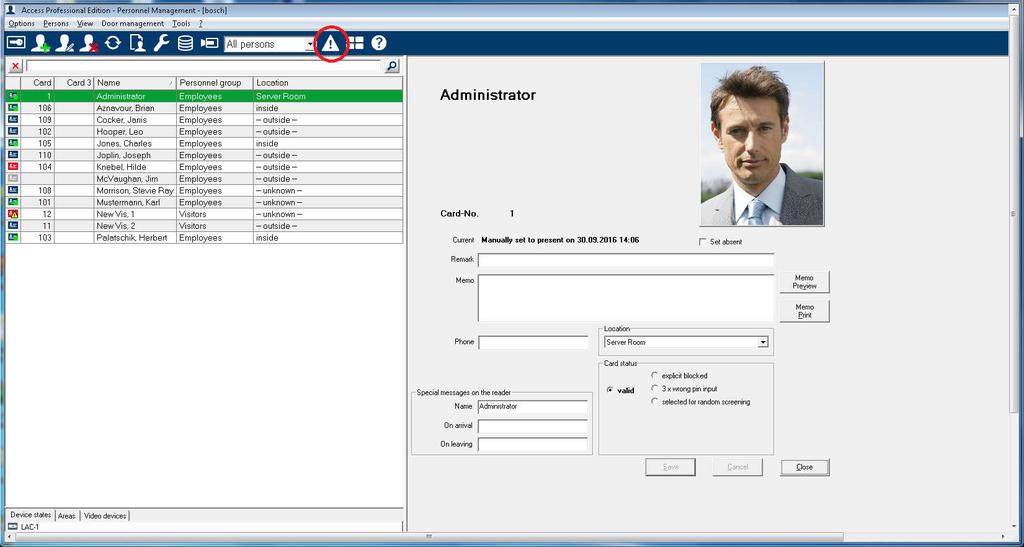Click the Memo Print button
The image size is (1024, 547).
tap(805, 311)
